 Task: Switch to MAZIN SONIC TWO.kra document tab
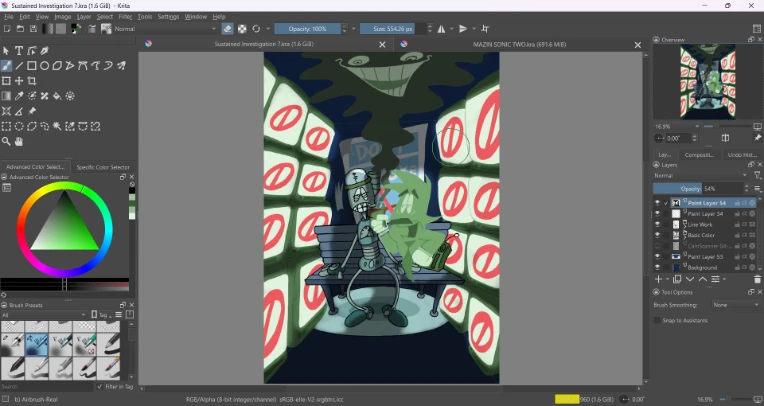[x=519, y=44]
